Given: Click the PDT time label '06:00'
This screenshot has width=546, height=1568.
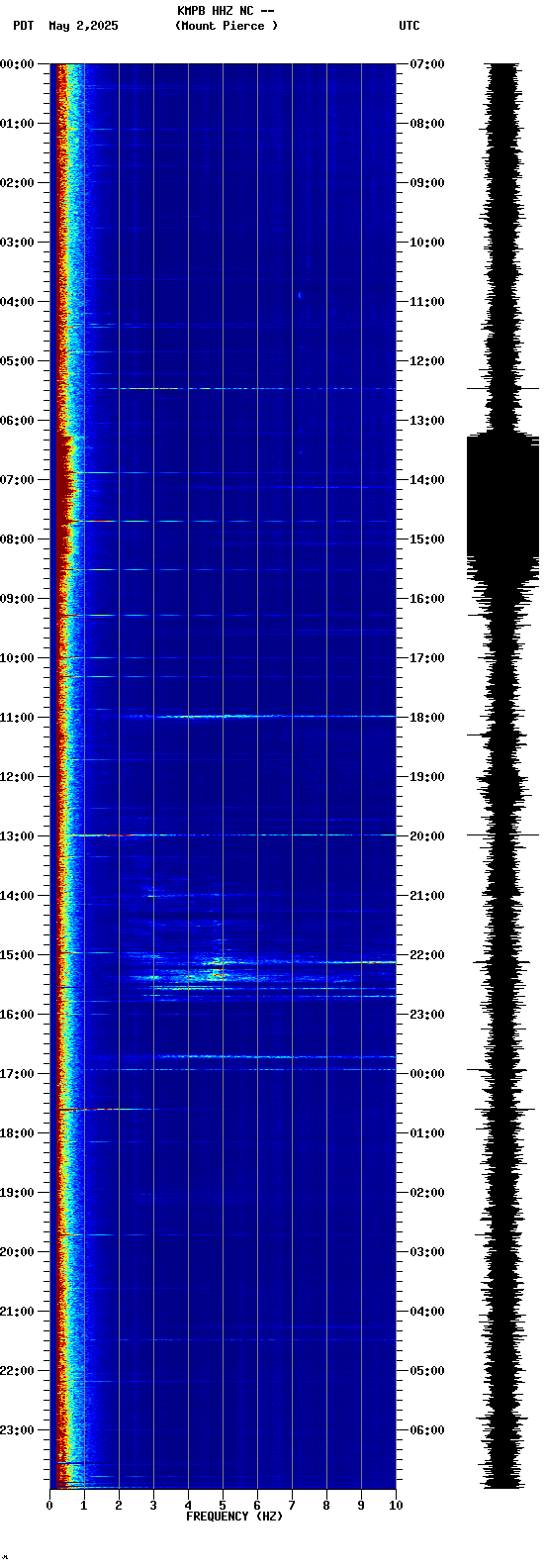Looking at the screenshot, I should click(17, 421).
